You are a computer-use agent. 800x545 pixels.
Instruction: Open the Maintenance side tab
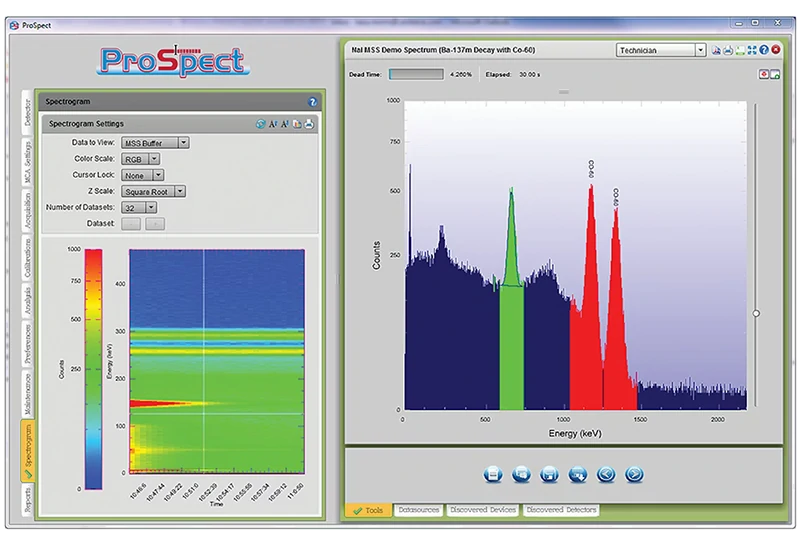click(28, 393)
